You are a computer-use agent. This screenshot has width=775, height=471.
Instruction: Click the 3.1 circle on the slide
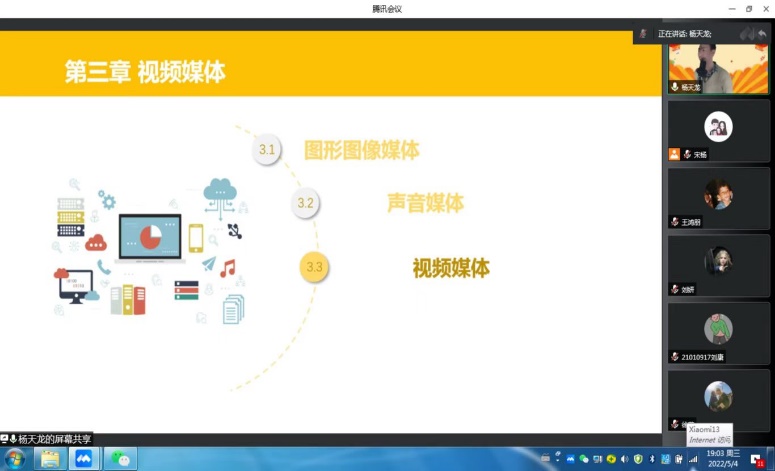click(x=267, y=149)
